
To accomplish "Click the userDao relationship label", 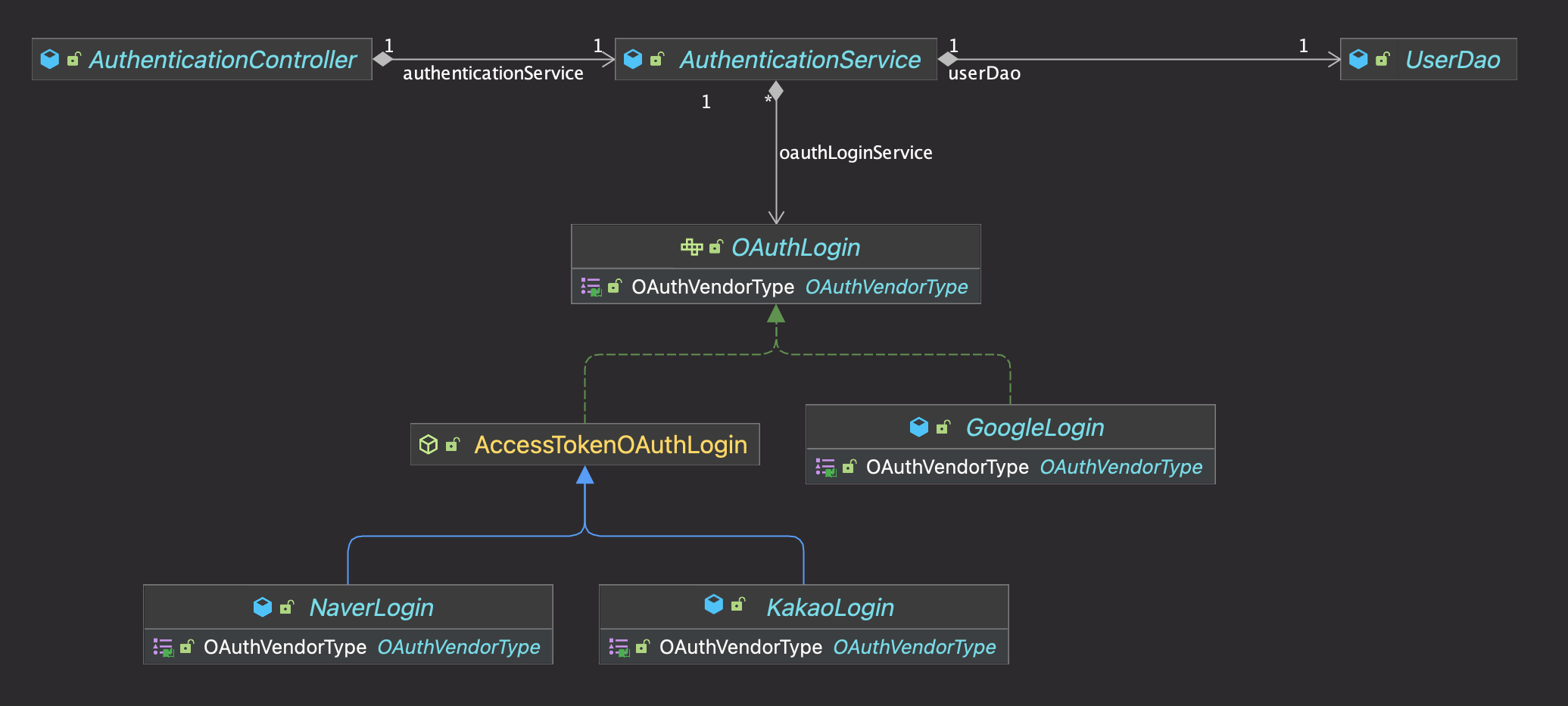I will 984,73.
